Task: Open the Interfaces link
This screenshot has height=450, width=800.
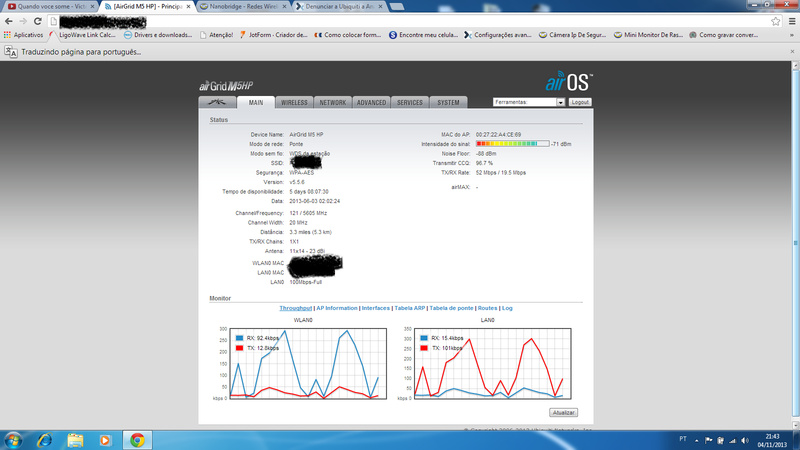Action: (x=376, y=308)
